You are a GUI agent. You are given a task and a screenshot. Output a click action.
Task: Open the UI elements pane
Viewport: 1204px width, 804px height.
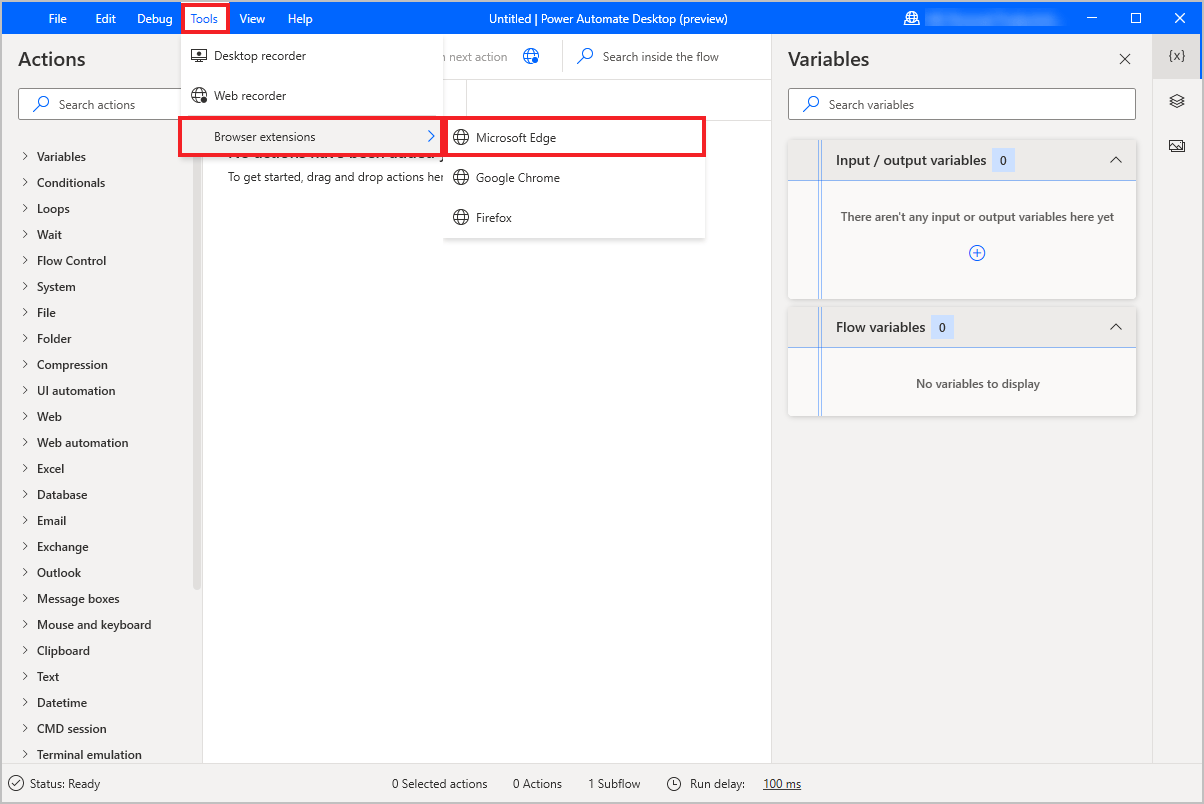[x=1177, y=101]
